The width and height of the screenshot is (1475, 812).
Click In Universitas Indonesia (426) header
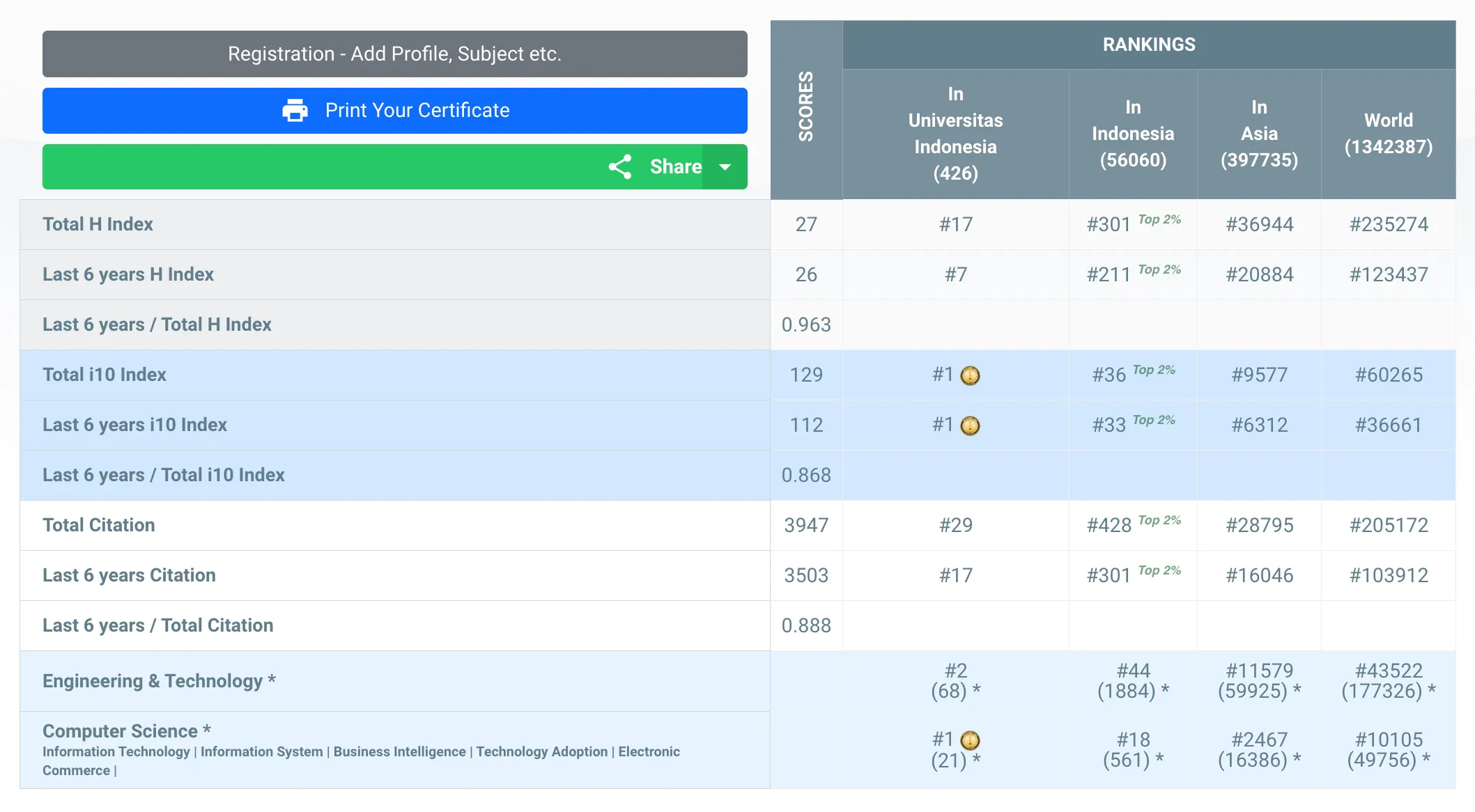pos(955,134)
